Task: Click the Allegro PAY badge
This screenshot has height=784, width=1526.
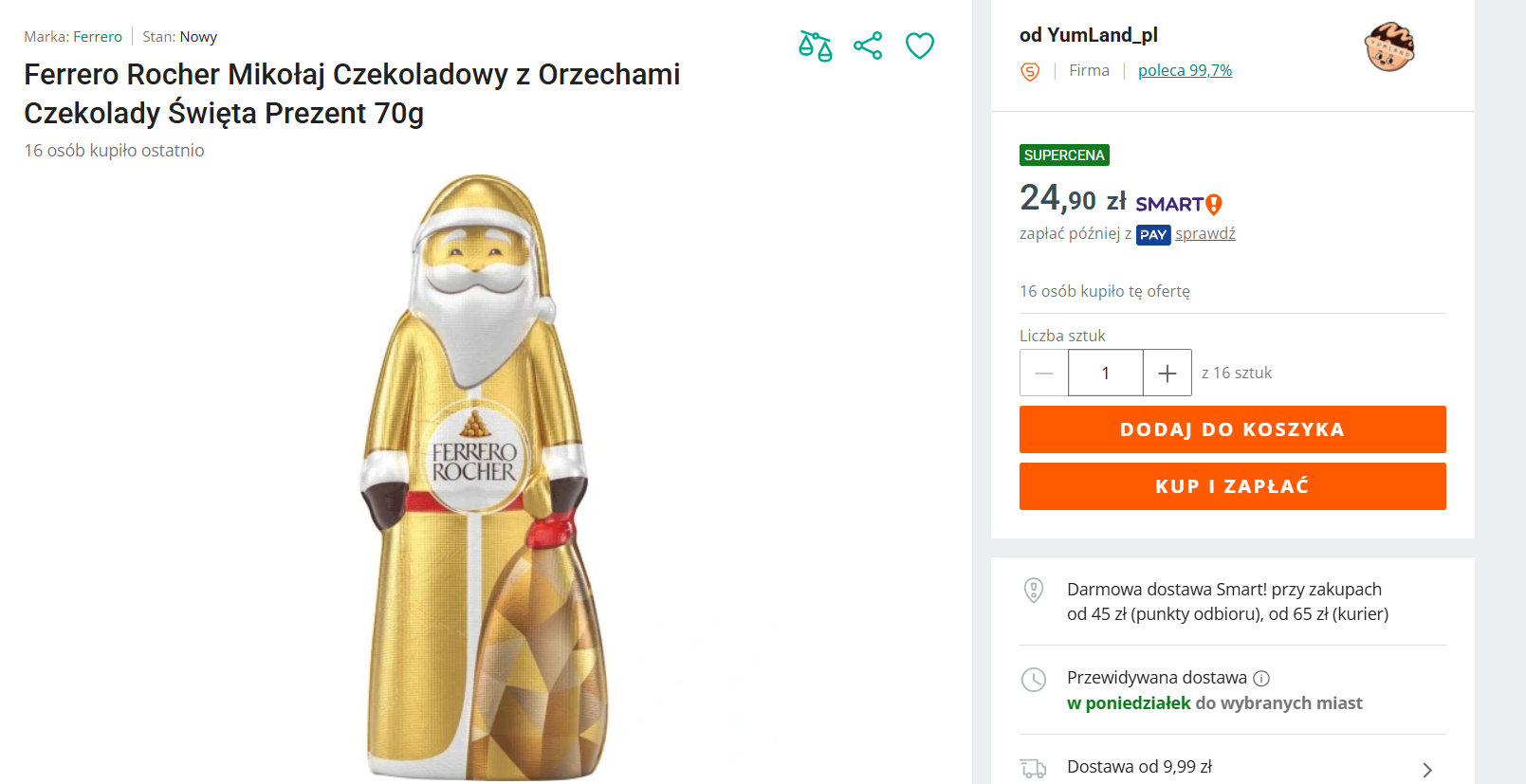Action: [1153, 234]
